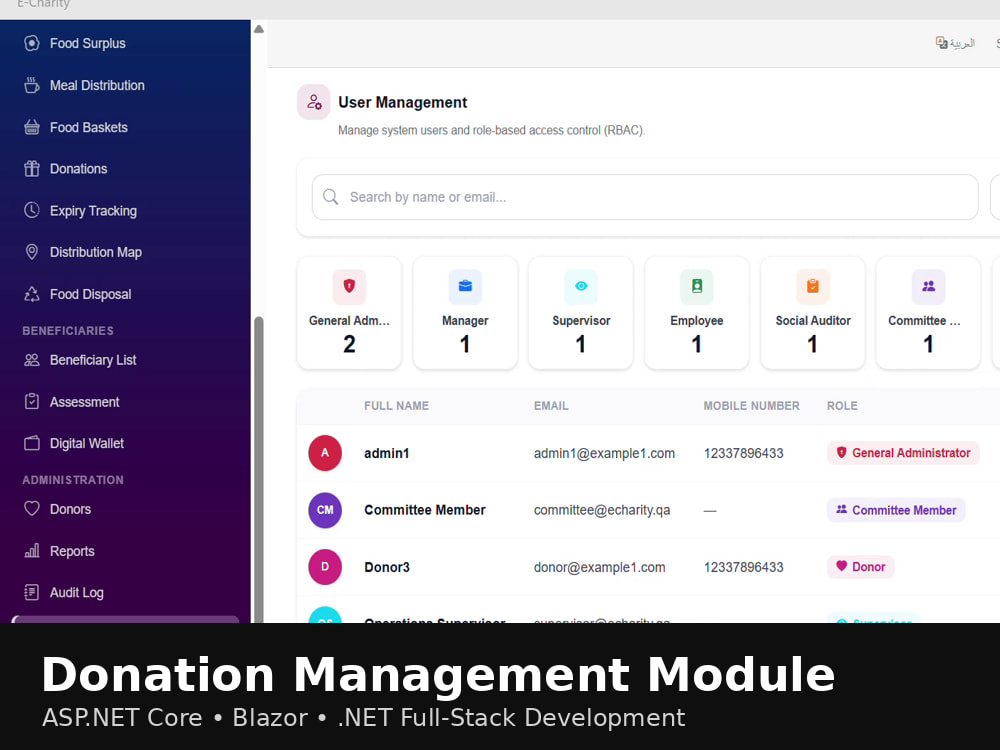1000x750 pixels.
Task: Click the Audit Log icon
Action: point(32,592)
